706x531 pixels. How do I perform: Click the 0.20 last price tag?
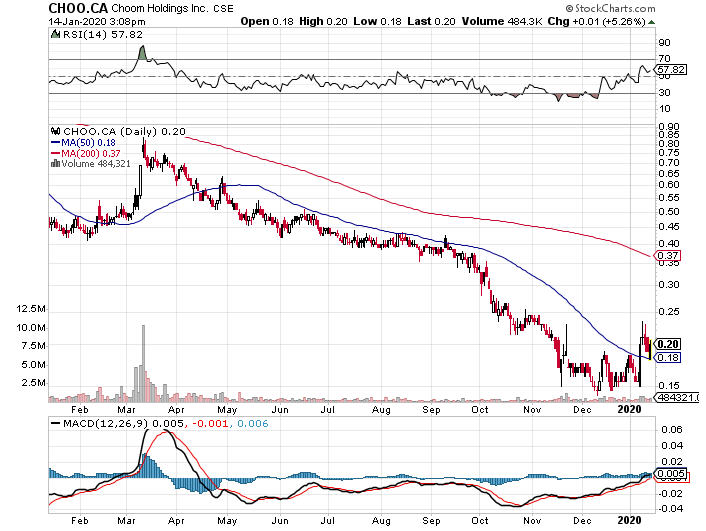(666, 342)
